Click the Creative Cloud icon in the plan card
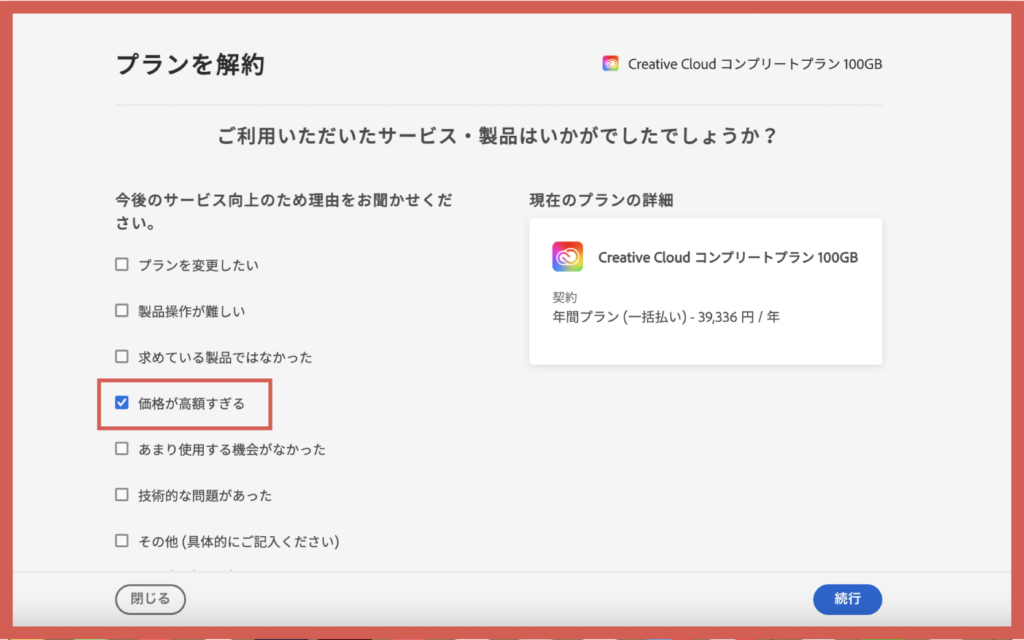Image resolution: width=1024 pixels, height=640 pixels. (x=568, y=257)
